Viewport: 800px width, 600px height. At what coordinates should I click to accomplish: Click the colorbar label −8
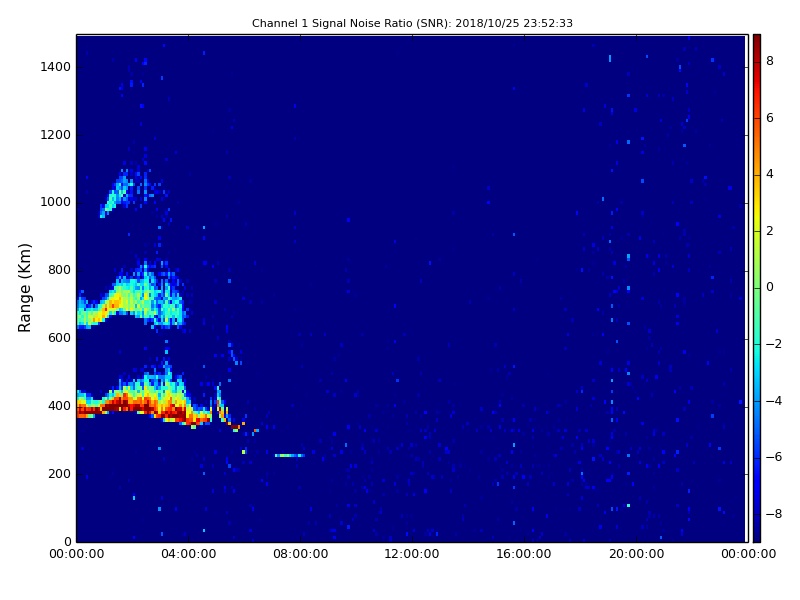click(x=774, y=514)
